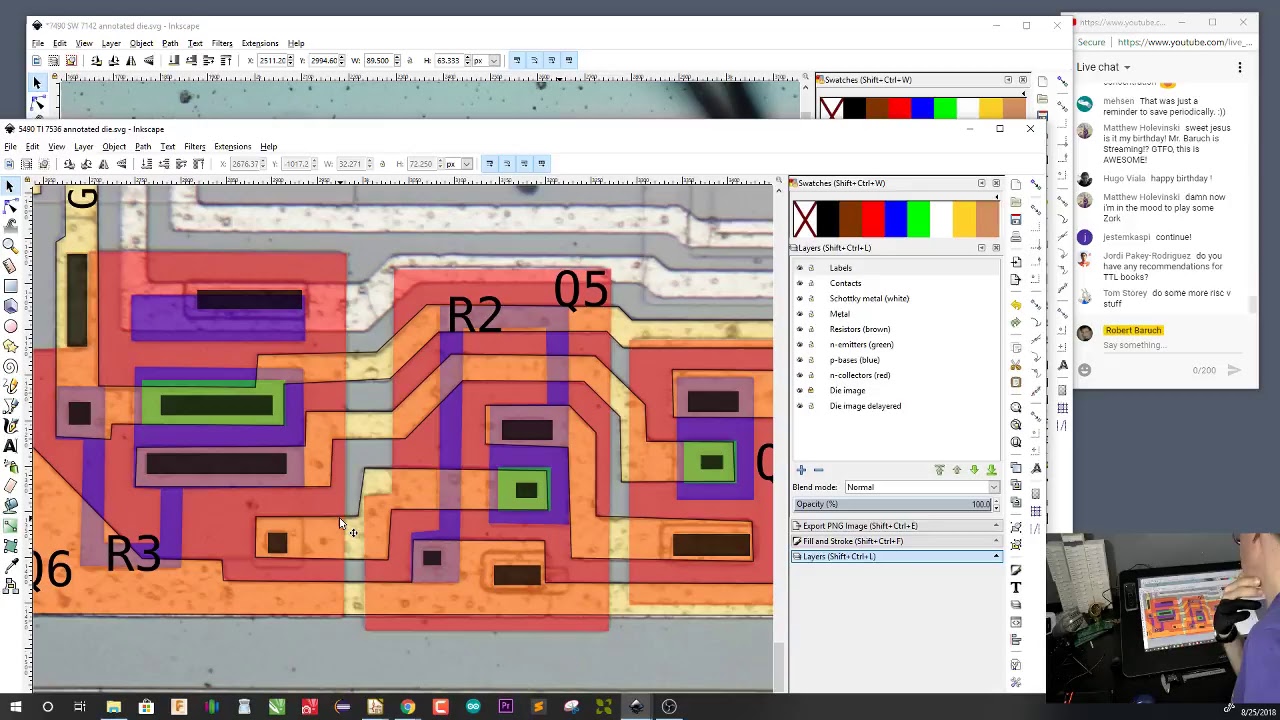Click the Add Layer plus icon
This screenshot has height=720, width=1280.
pos(801,470)
